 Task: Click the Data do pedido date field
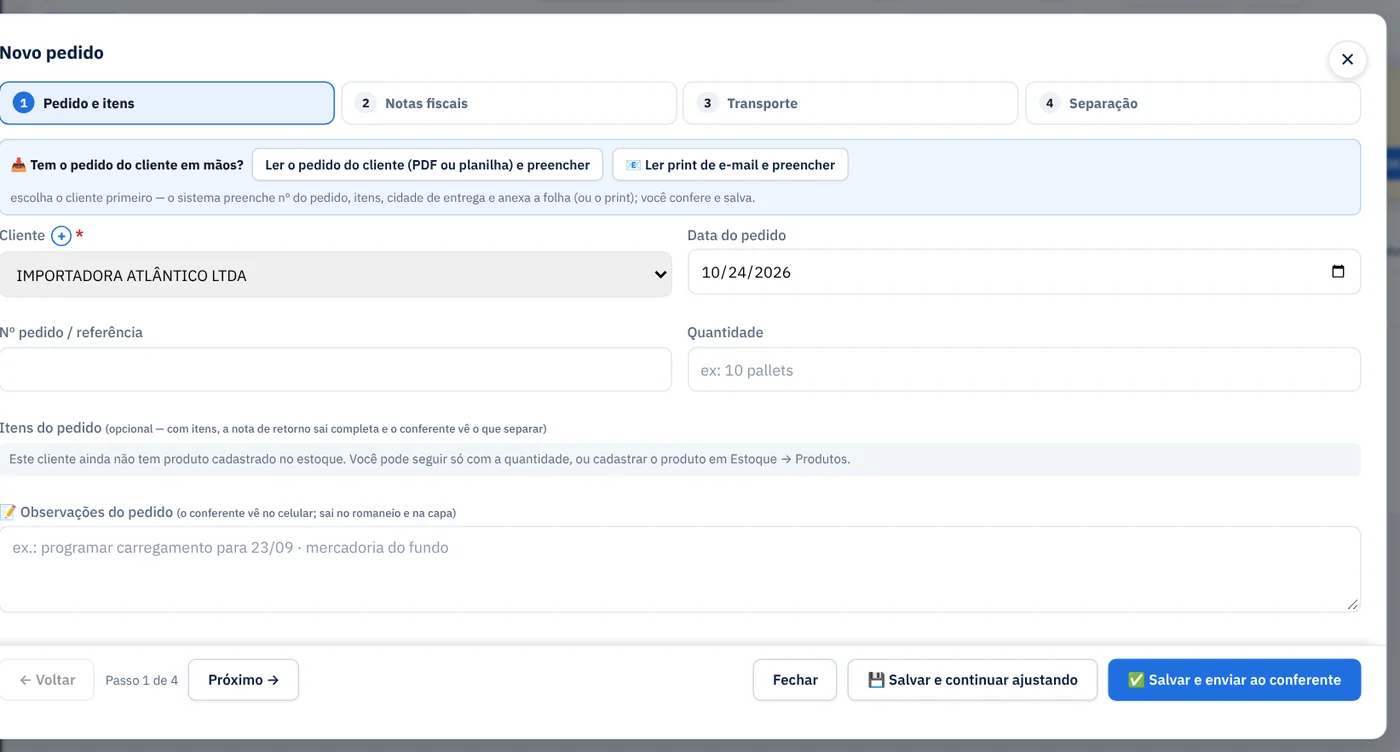(1024, 272)
